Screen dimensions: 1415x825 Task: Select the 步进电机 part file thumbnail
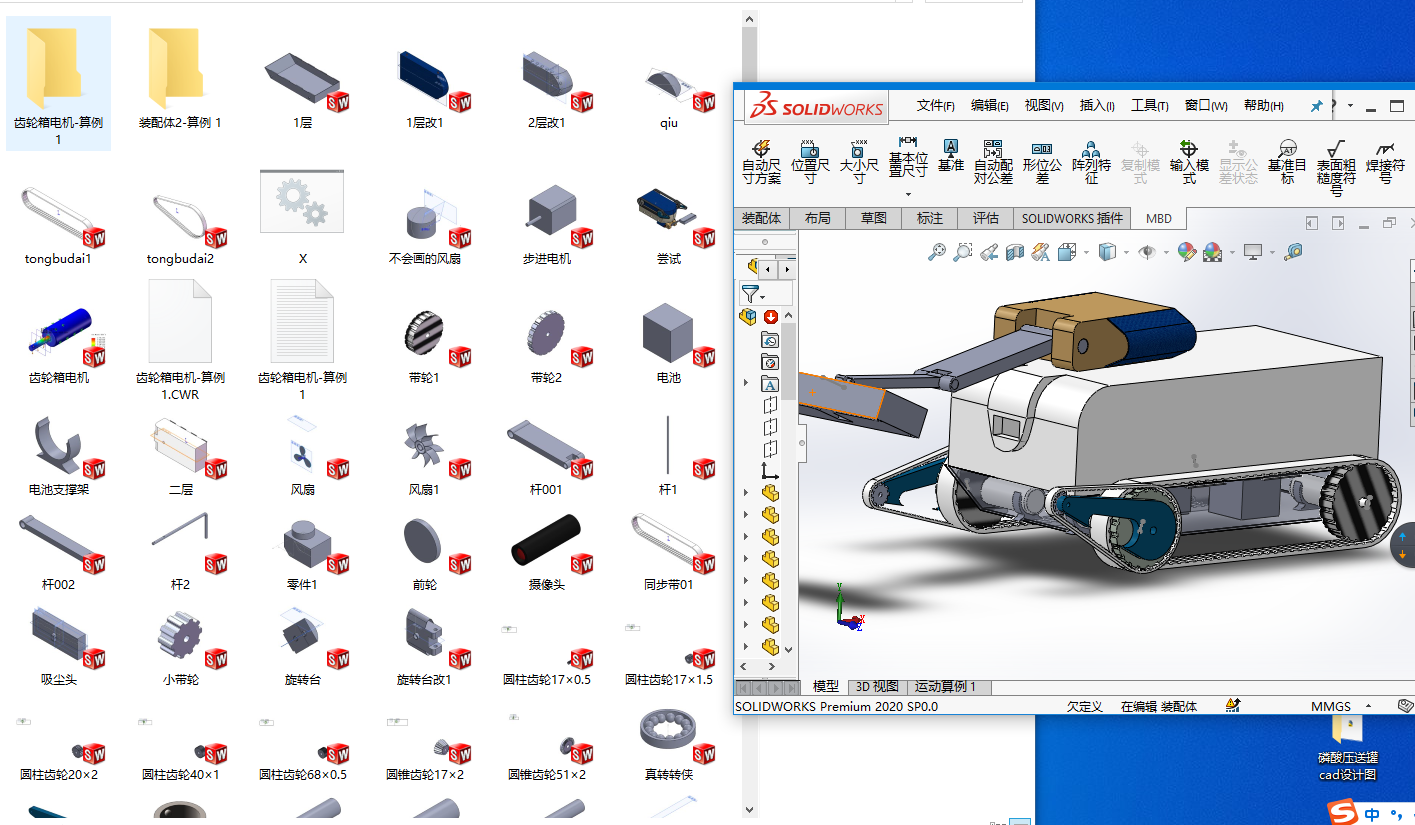(x=547, y=215)
